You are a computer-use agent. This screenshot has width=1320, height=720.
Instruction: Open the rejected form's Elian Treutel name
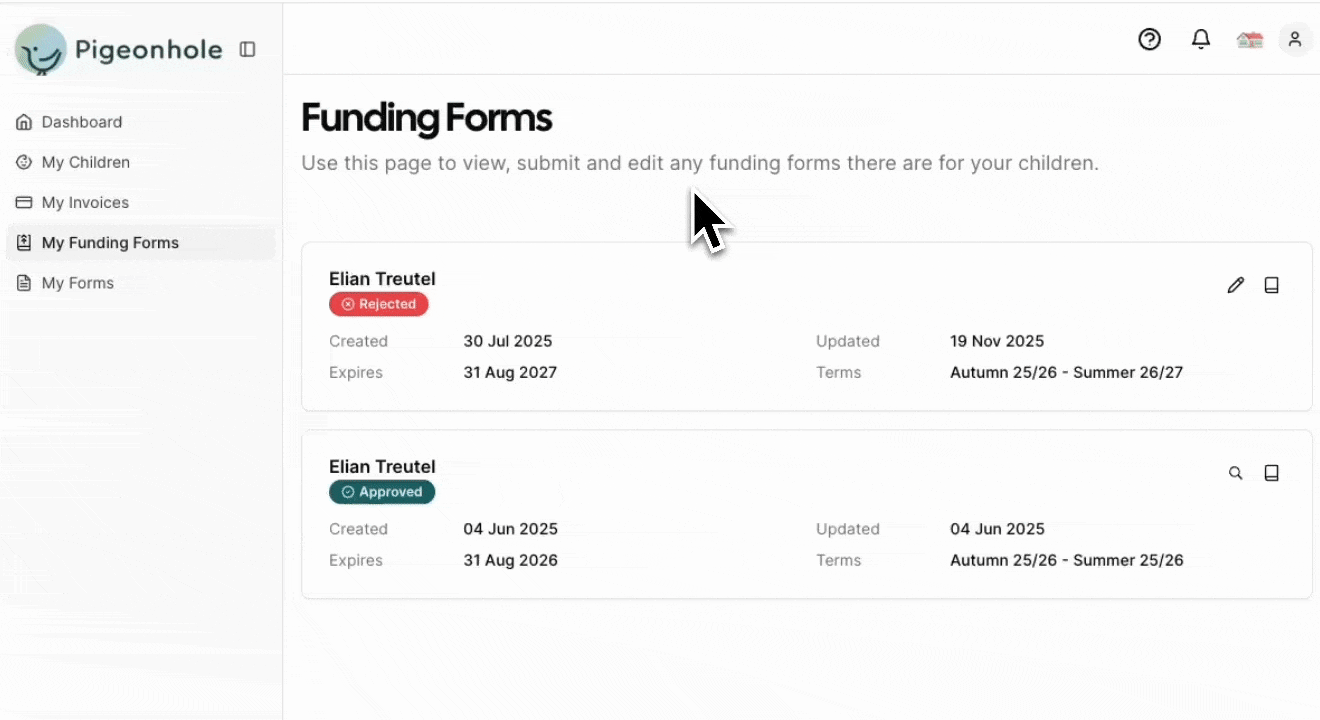[x=382, y=279]
